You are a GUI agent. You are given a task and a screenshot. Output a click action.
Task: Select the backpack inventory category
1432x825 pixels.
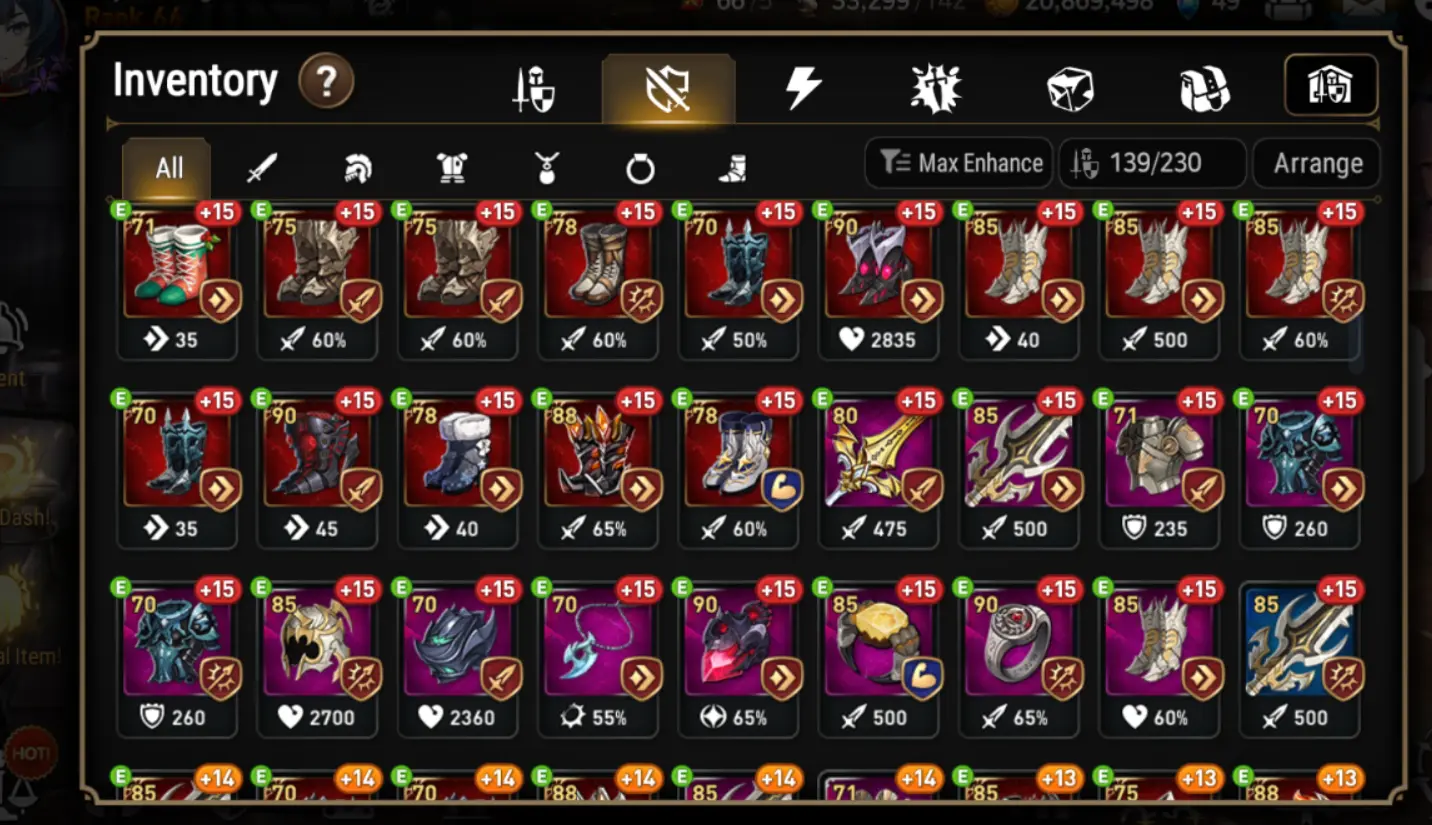point(1204,89)
